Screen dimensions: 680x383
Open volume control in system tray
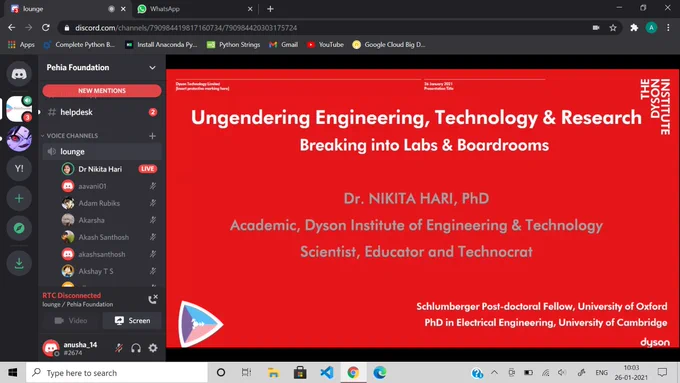click(x=562, y=373)
